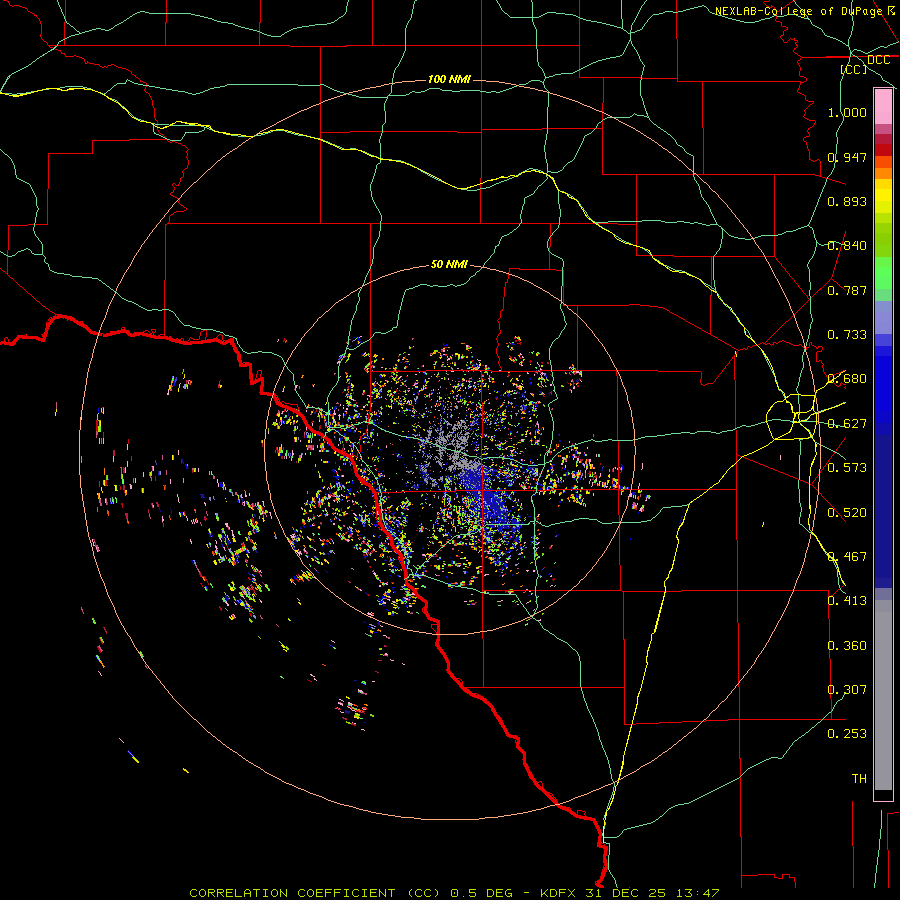The height and width of the screenshot is (900, 900).
Task: Click the 0.307 color scale label
Action: point(847,690)
